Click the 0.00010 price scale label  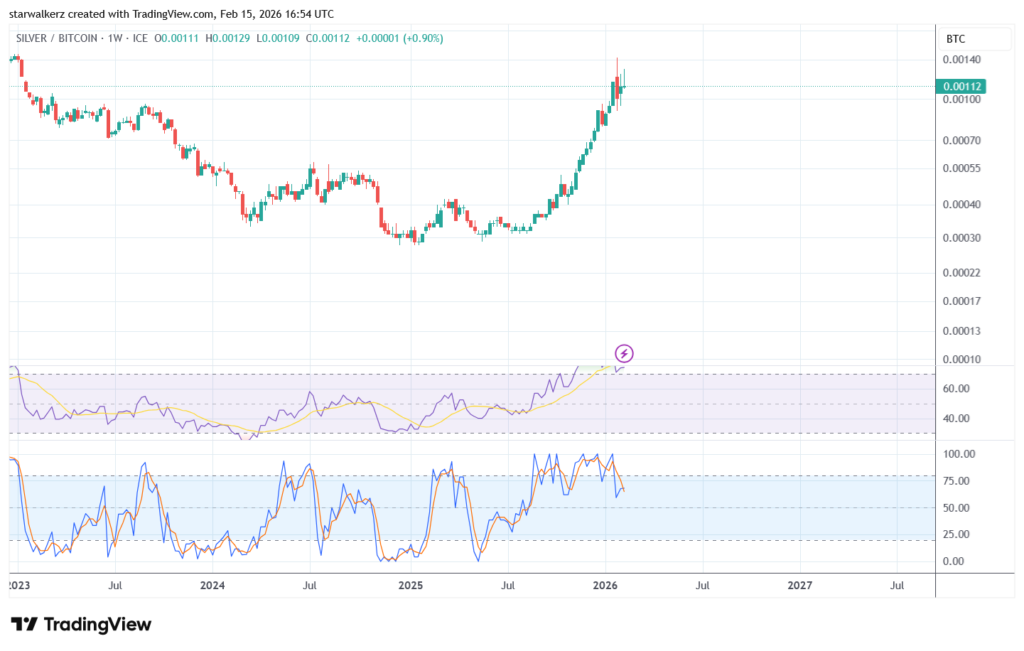pos(960,359)
